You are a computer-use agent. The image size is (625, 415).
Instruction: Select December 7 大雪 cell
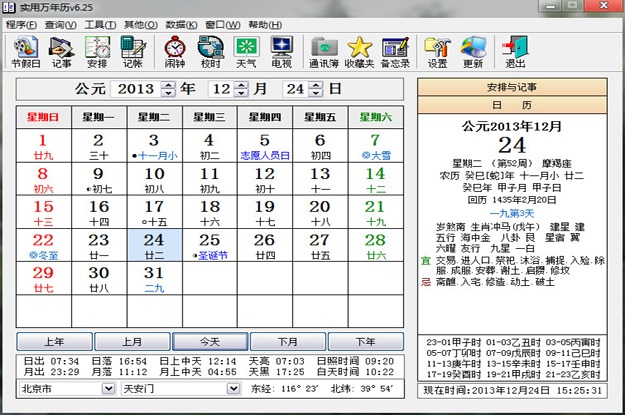click(x=376, y=146)
